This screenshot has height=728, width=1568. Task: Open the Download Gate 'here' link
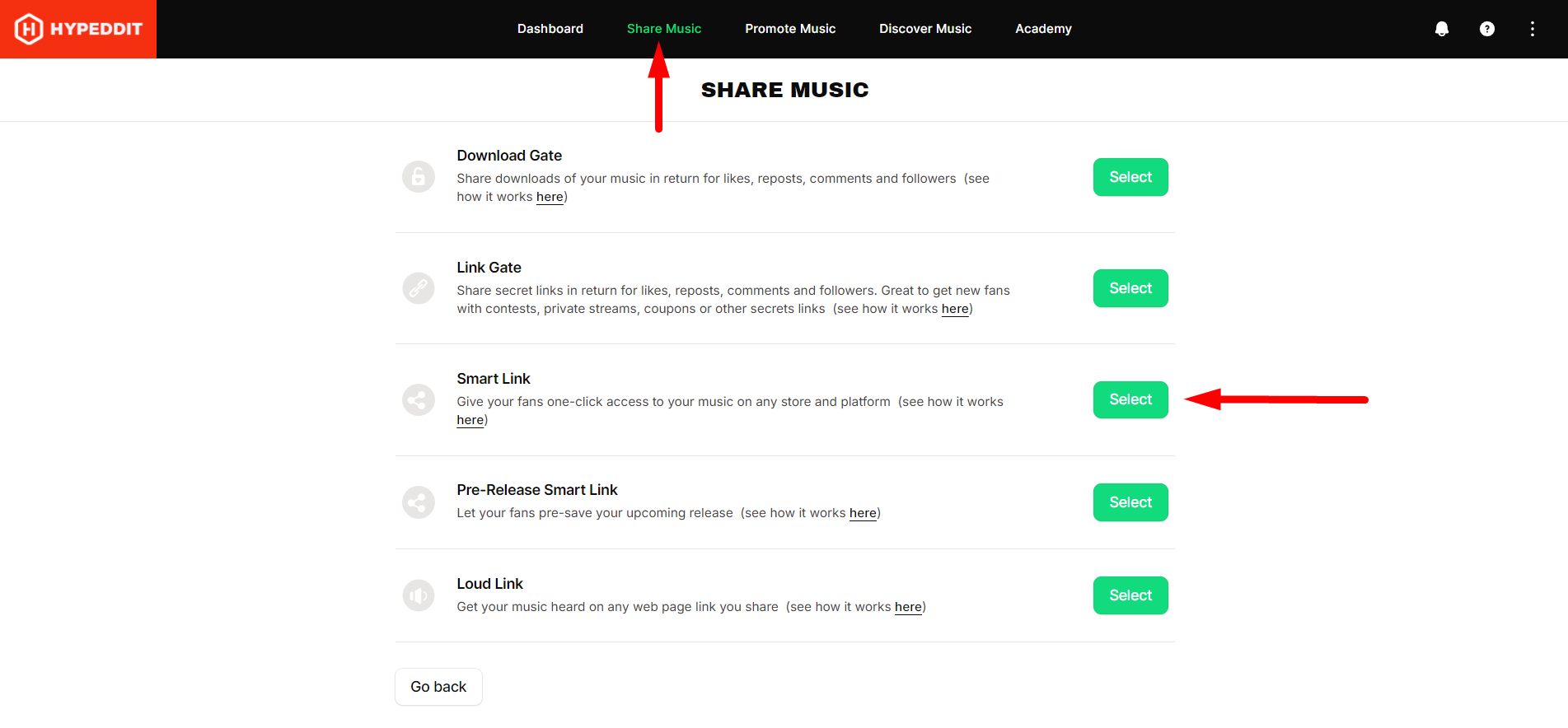550,197
